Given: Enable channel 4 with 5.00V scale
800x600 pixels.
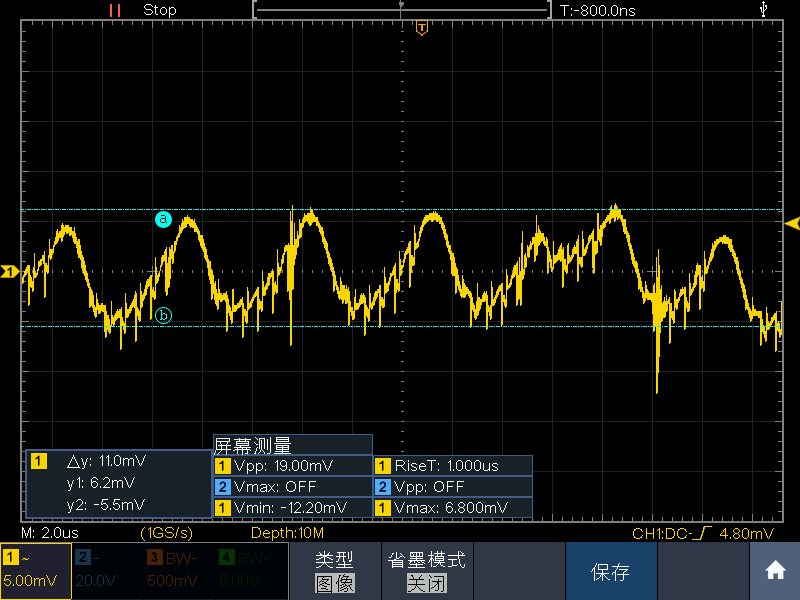Looking at the screenshot, I should pos(252,571).
